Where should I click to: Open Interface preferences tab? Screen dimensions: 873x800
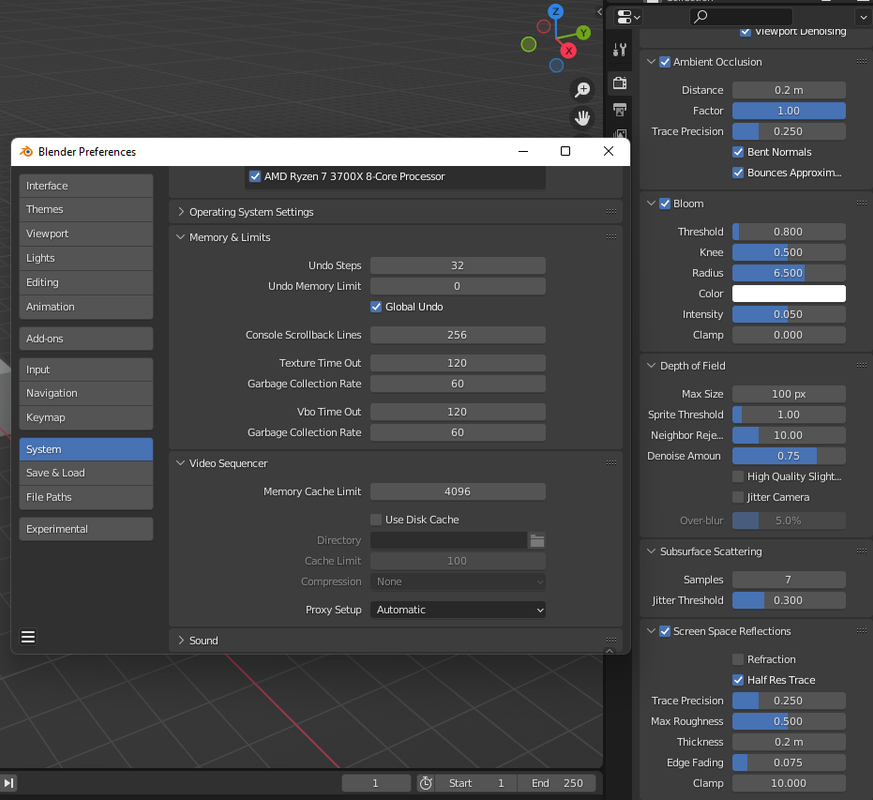[x=86, y=185]
